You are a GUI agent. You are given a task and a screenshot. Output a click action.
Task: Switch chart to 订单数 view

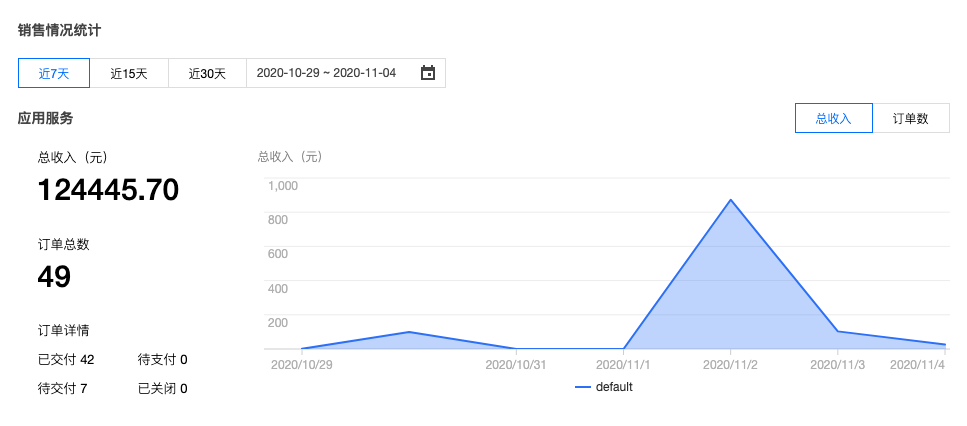coord(910,118)
